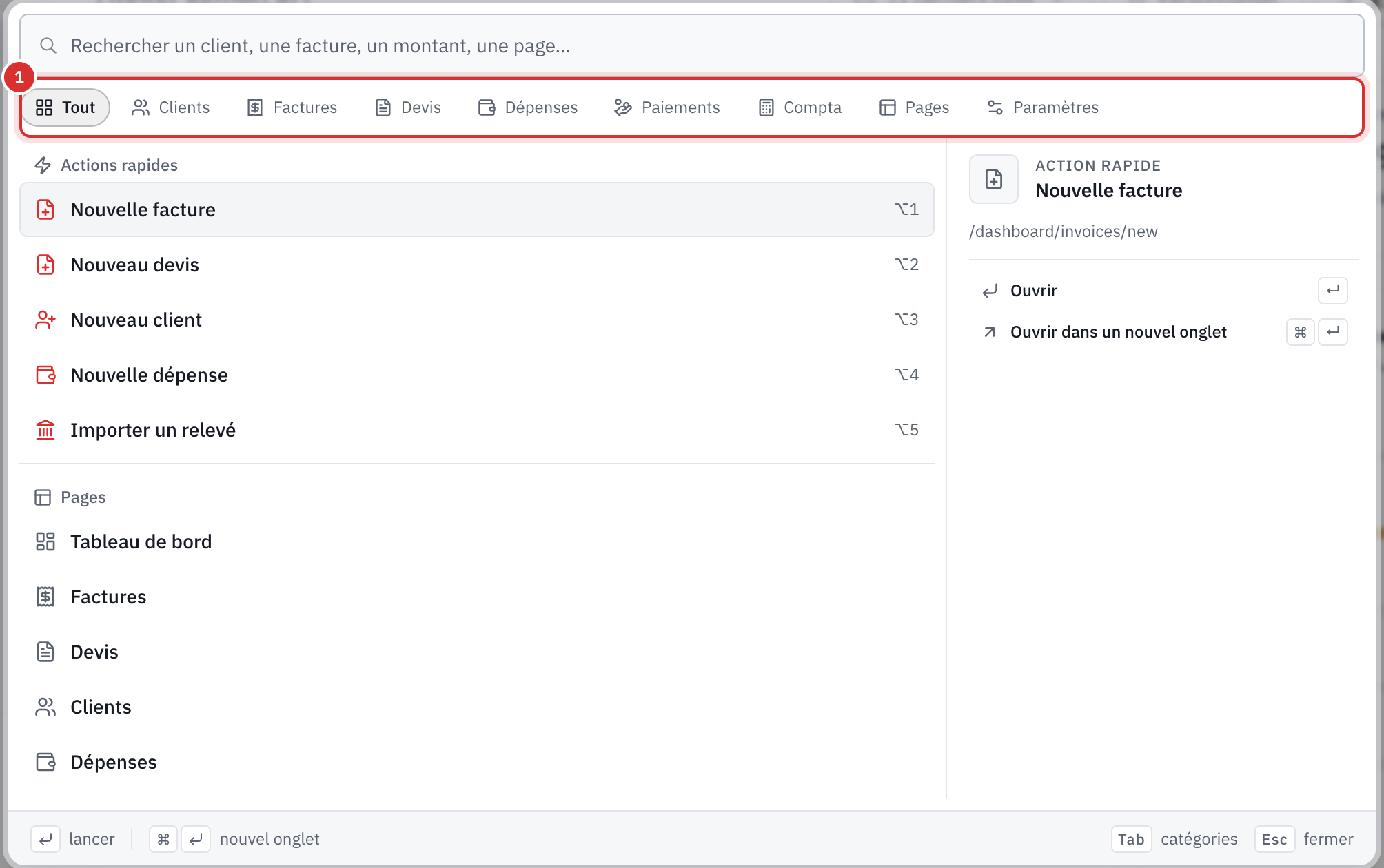Click the Enter key hint beside Ouvrir
Image resolution: width=1384 pixels, height=868 pixels.
[x=1333, y=291]
